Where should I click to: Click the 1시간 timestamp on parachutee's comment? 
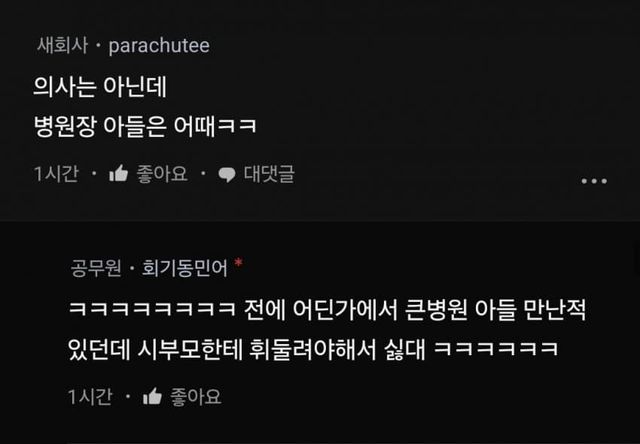tap(56, 174)
